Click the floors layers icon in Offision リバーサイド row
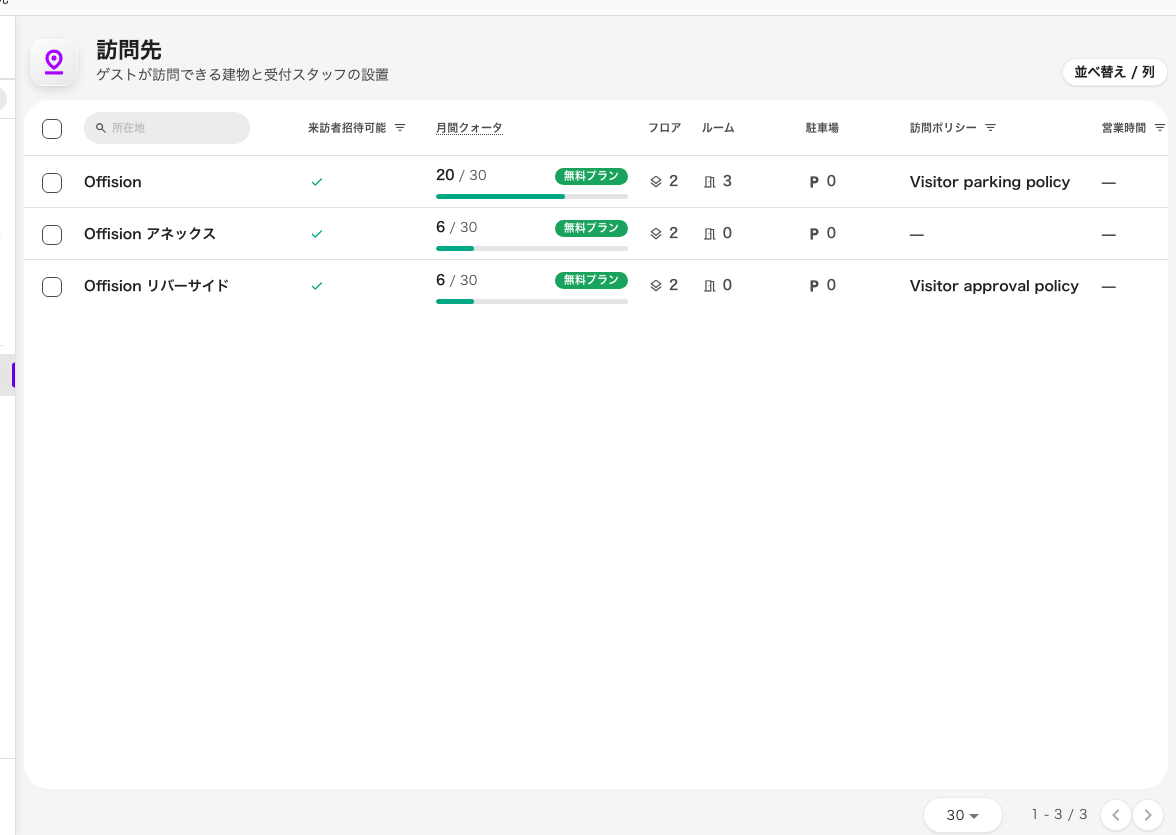 click(656, 285)
